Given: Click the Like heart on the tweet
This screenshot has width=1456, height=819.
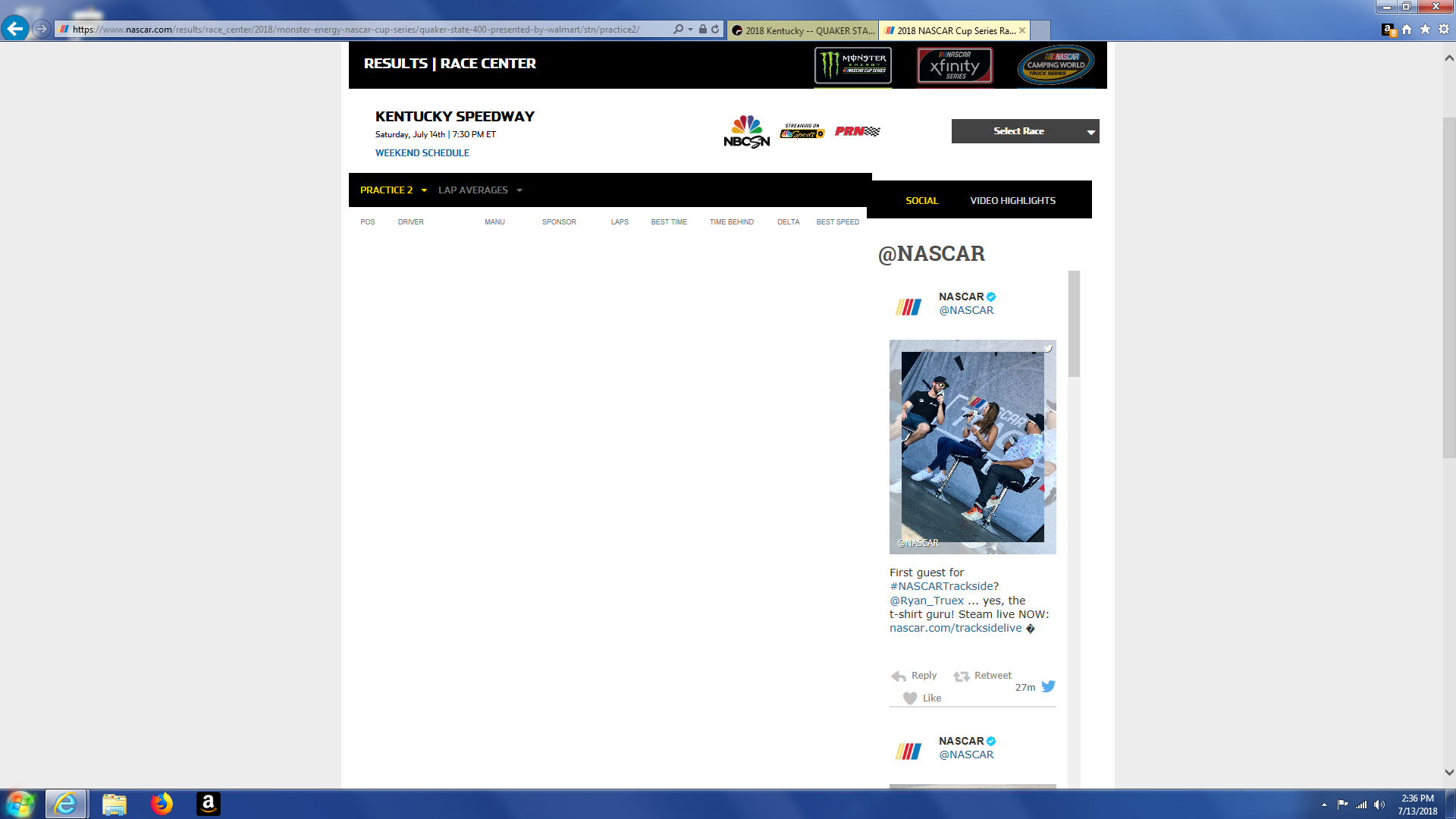Looking at the screenshot, I should (x=910, y=698).
